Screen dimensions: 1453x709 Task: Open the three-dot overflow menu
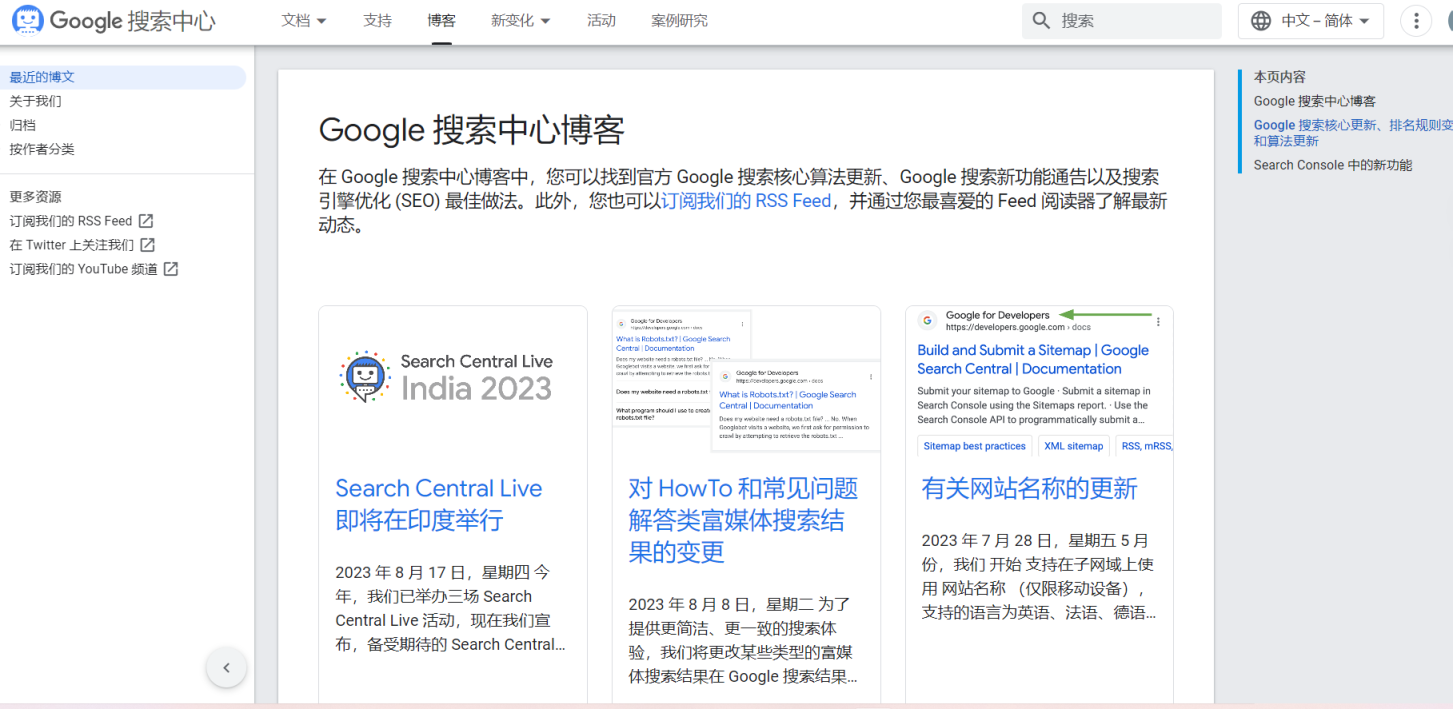pyautogui.click(x=1417, y=19)
